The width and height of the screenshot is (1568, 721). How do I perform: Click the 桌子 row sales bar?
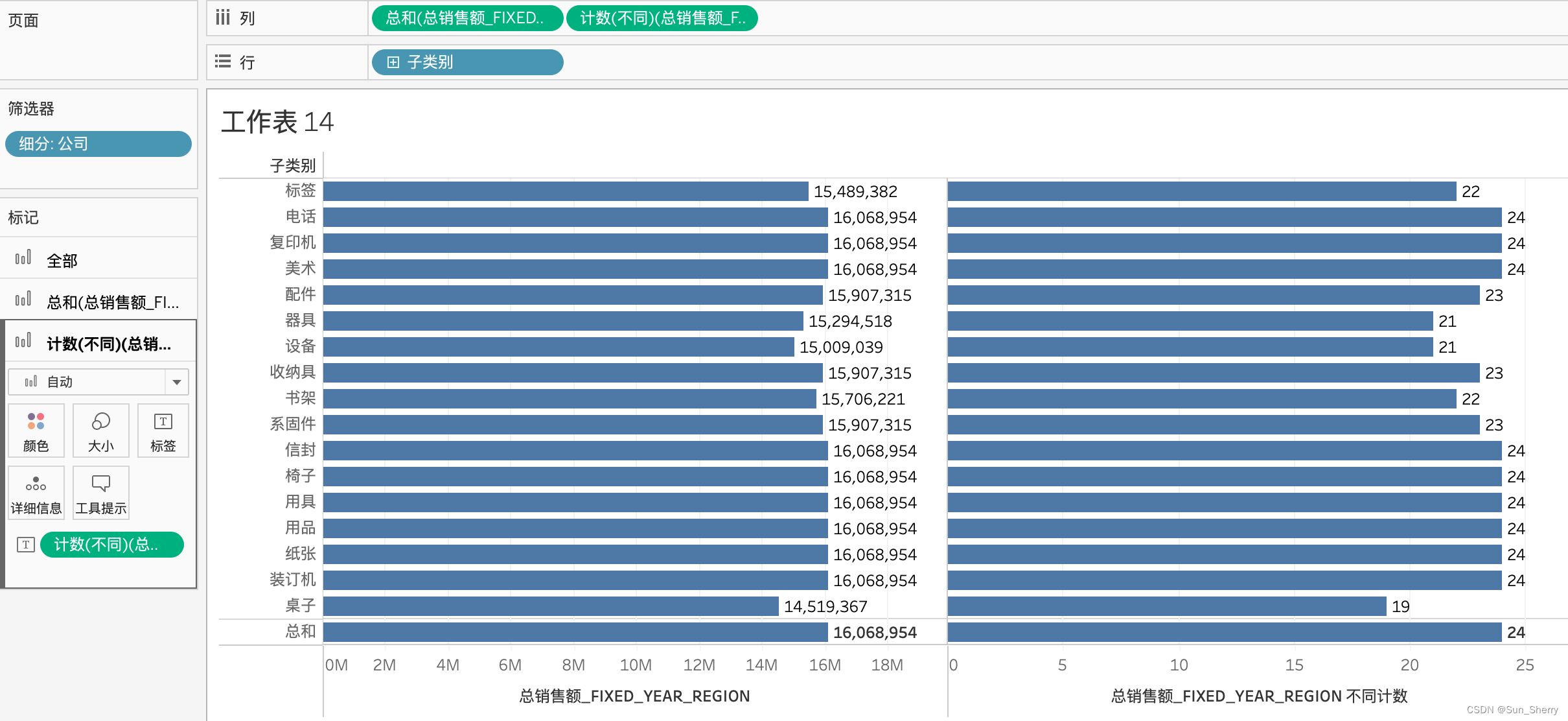[551, 606]
